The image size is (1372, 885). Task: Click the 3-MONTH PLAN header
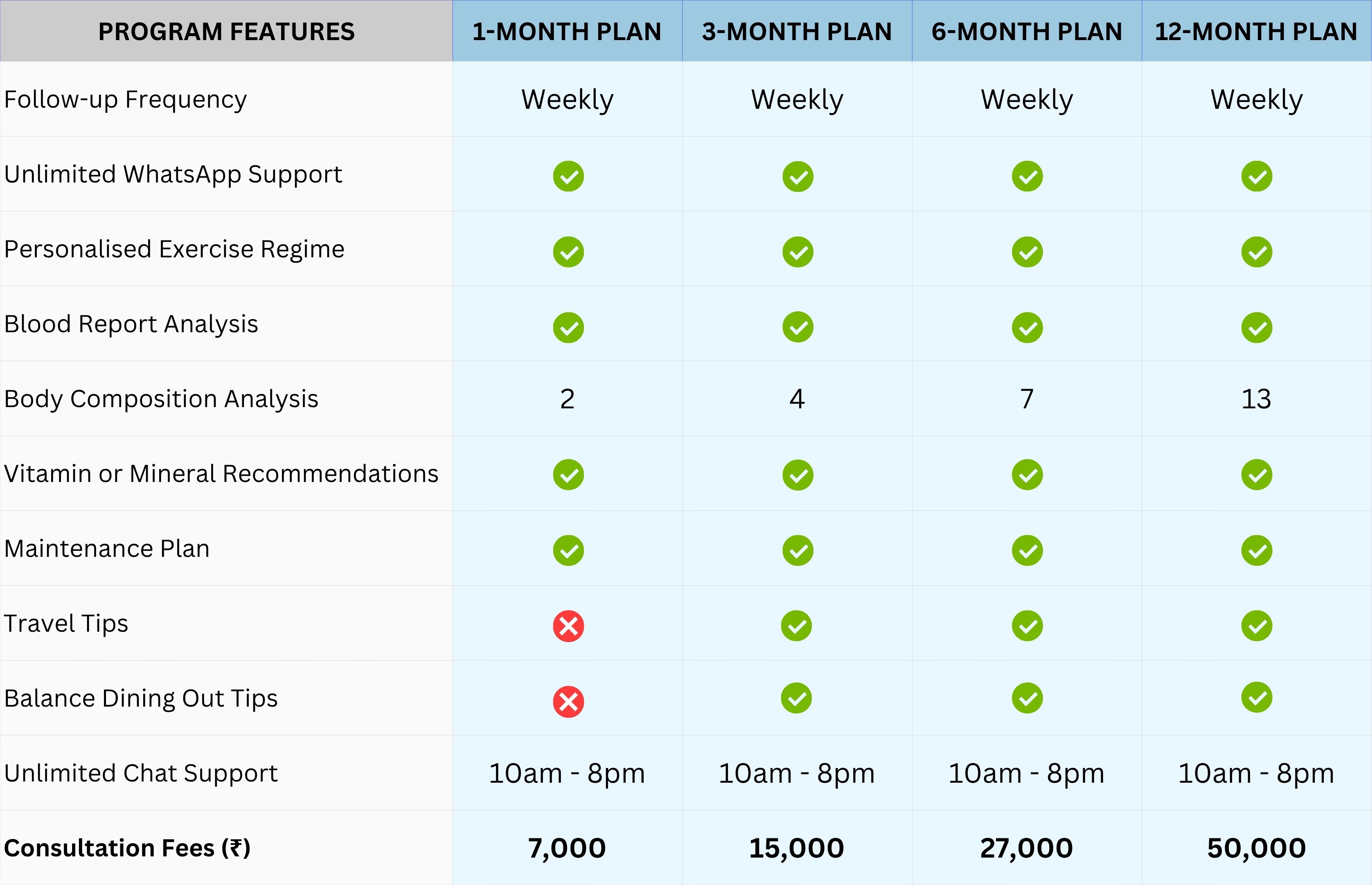click(797, 32)
